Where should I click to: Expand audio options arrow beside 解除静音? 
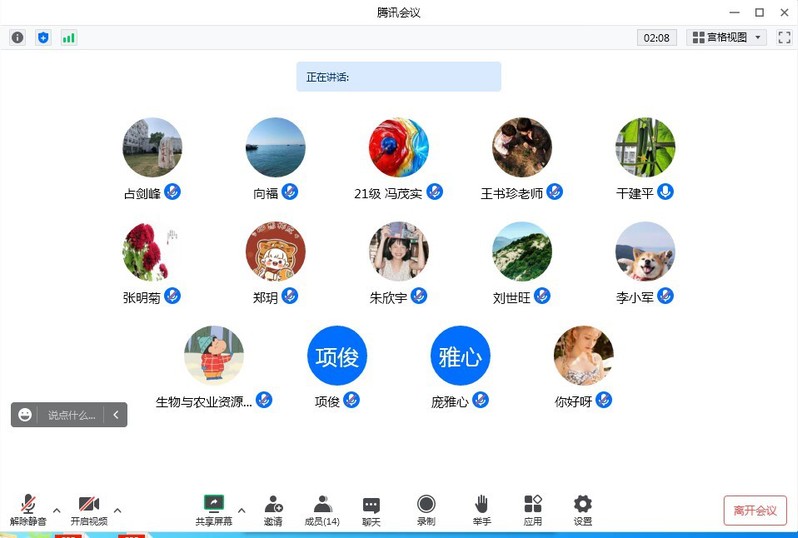click(x=57, y=510)
